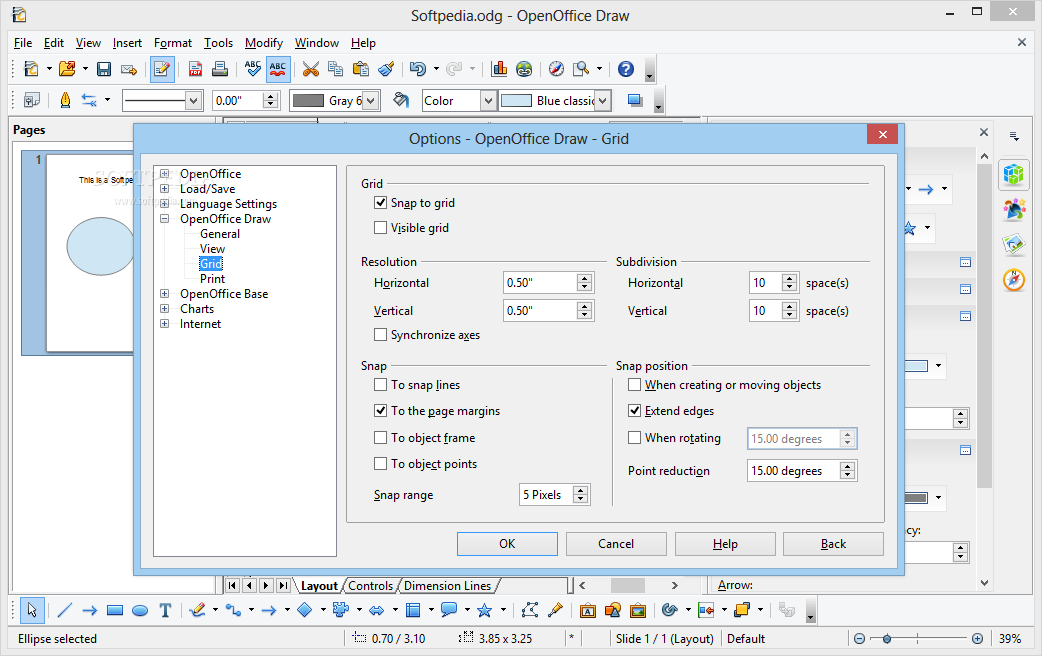Click the Export as PDF icon

click(x=195, y=69)
